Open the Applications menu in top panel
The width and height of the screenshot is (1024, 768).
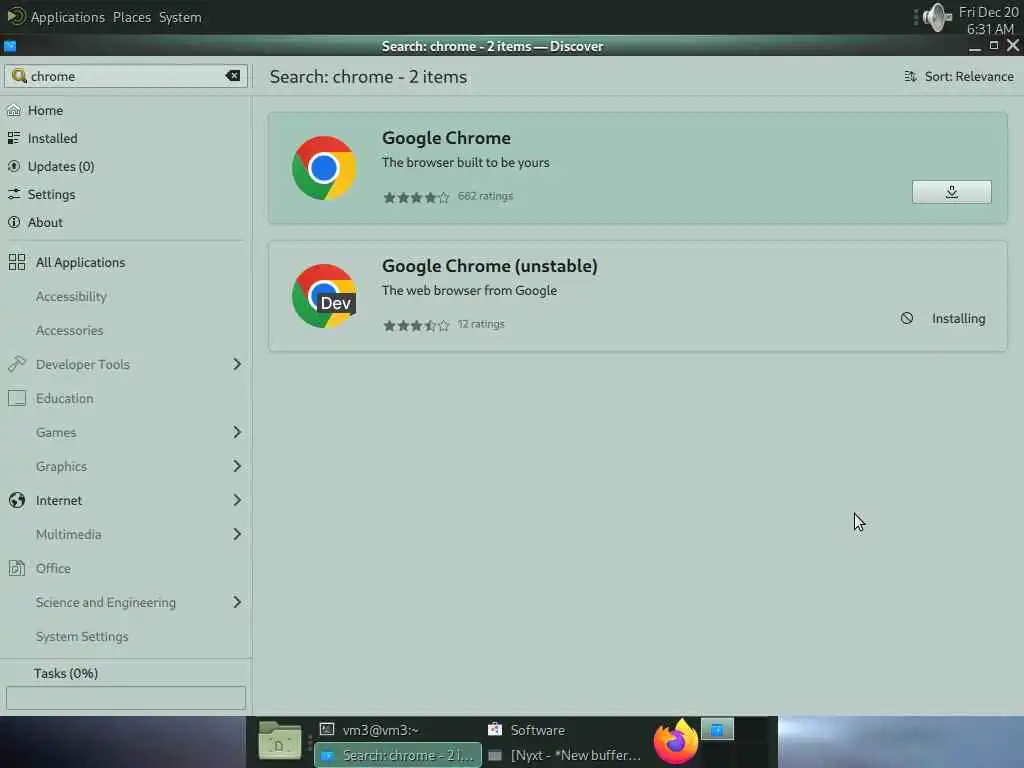(x=67, y=17)
